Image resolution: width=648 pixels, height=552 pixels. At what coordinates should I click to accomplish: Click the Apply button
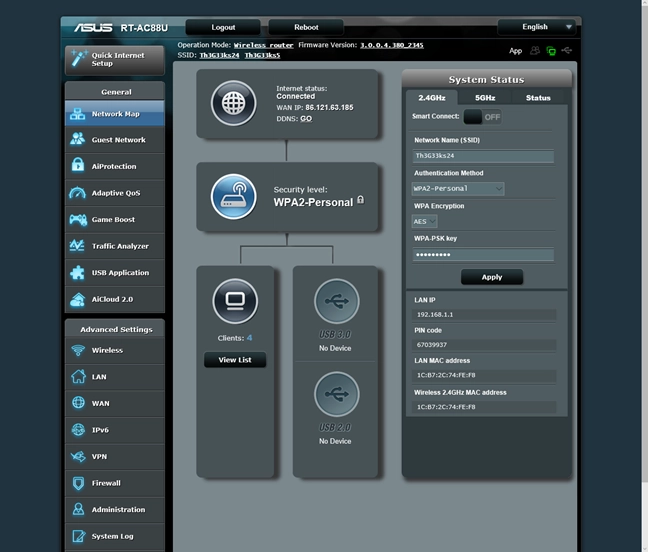pyautogui.click(x=492, y=277)
